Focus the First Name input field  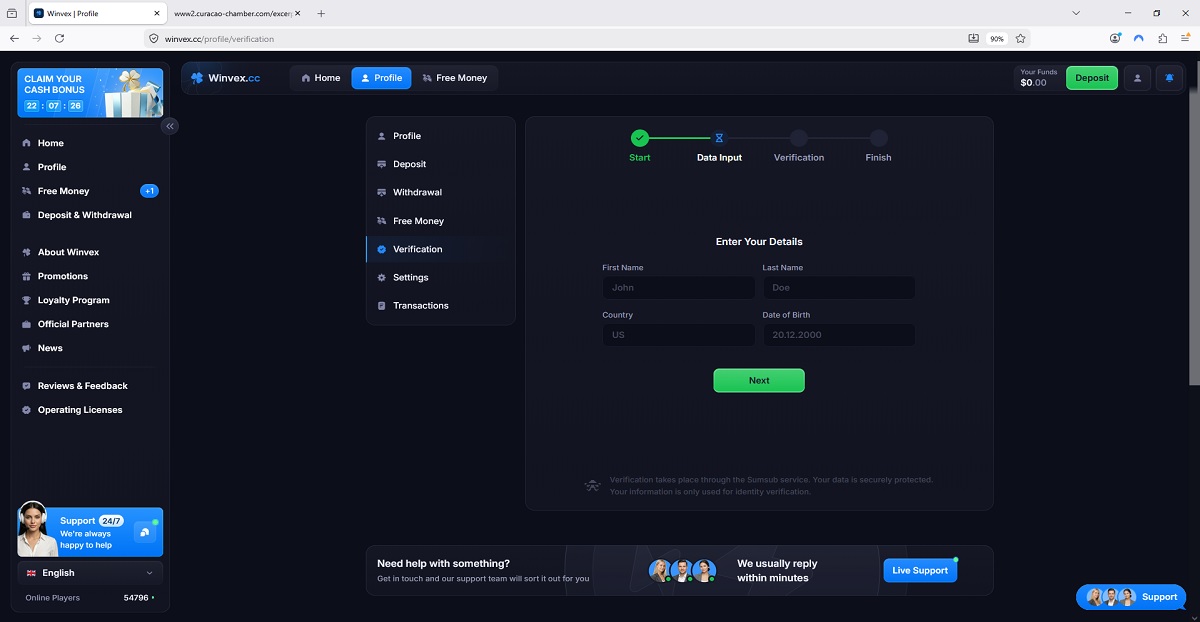679,287
